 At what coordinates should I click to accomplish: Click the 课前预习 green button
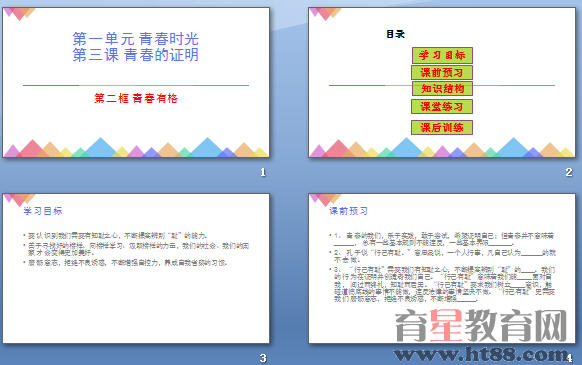pos(442,72)
